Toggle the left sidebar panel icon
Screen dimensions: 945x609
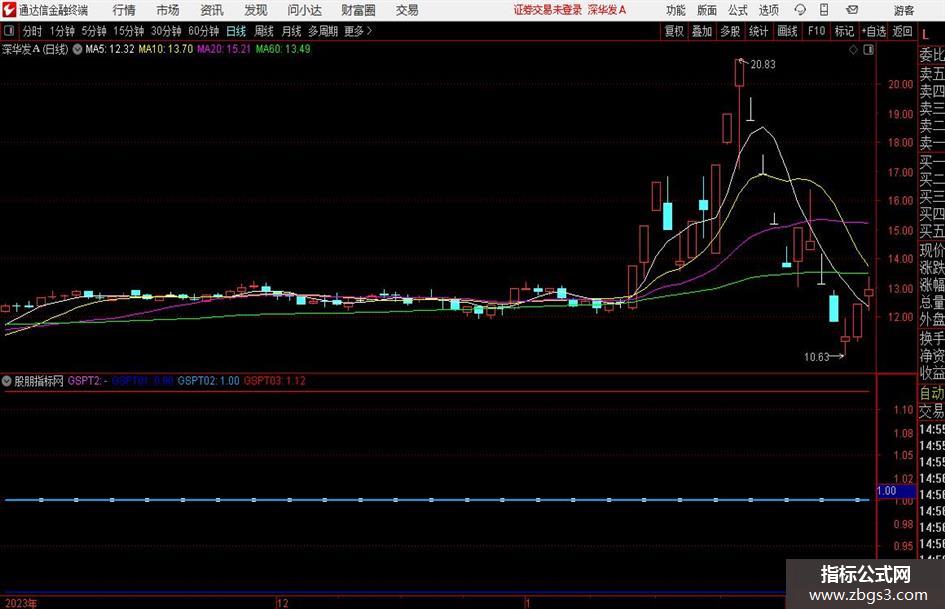tap(8, 31)
